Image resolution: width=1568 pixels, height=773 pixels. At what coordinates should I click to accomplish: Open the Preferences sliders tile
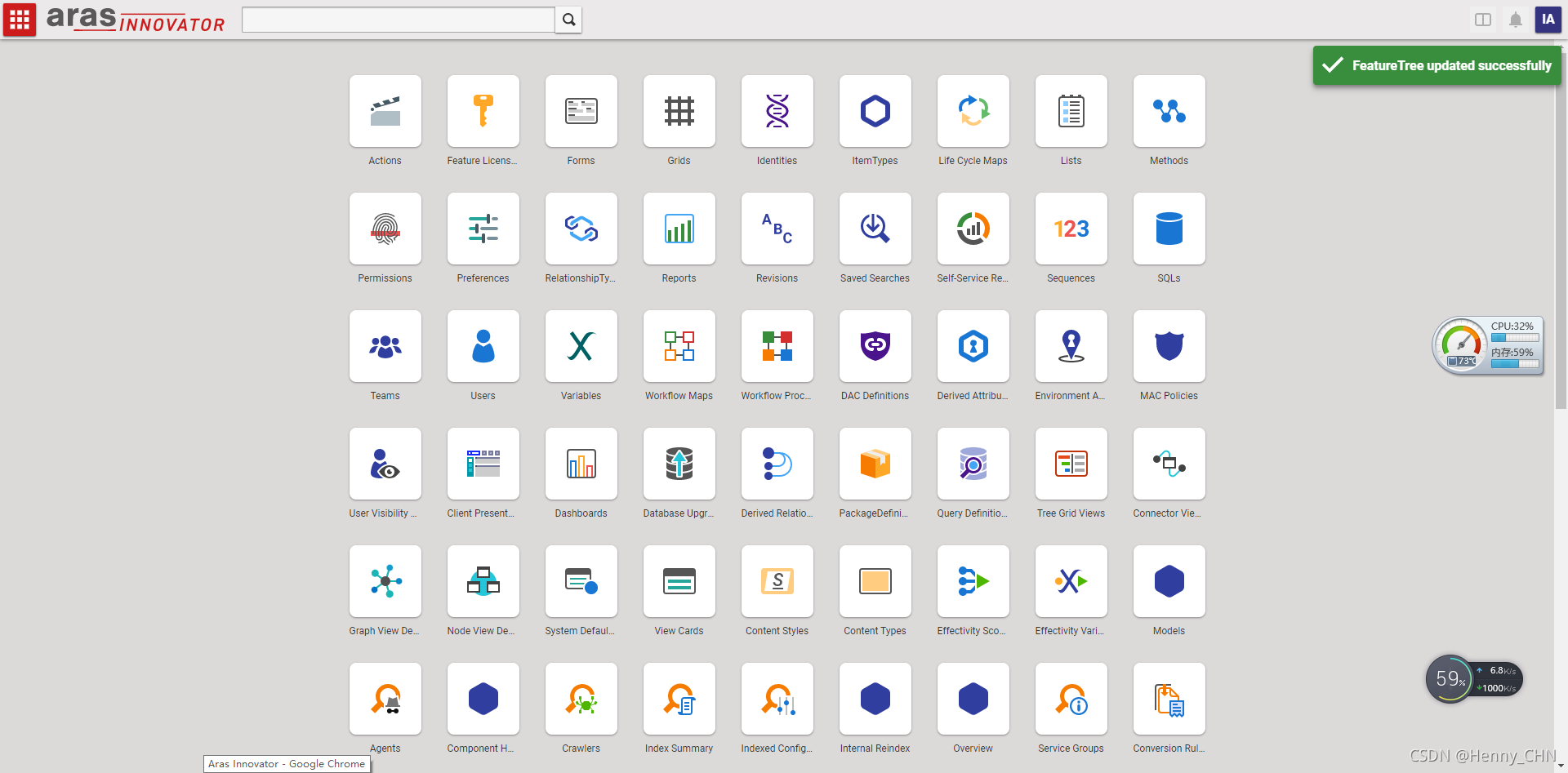(x=483, y=229)
